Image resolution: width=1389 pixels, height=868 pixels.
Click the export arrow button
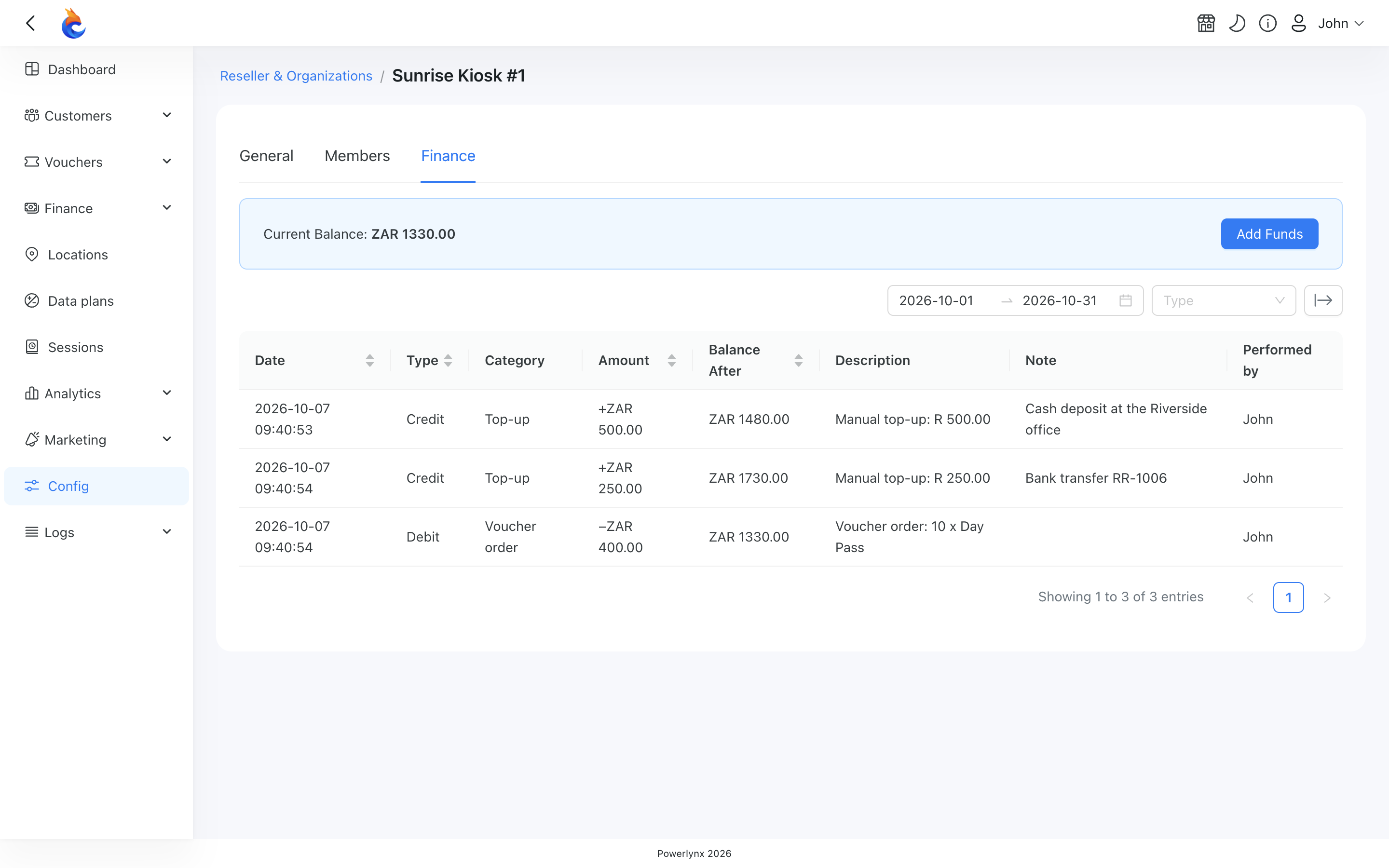1323,301
